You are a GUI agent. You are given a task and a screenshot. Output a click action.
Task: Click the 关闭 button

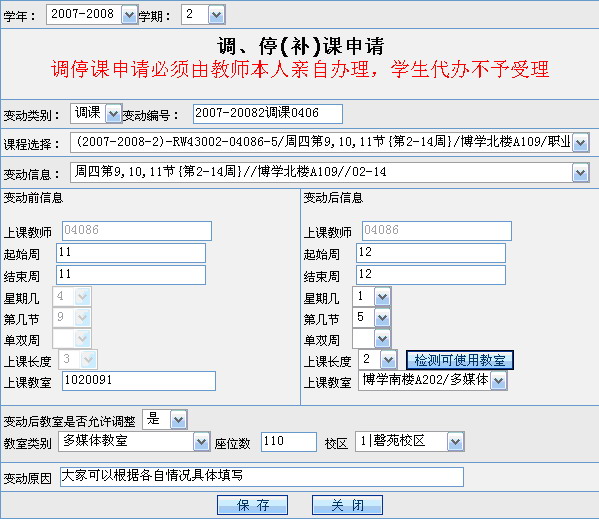pyautogui.click(x=347, y=505)
